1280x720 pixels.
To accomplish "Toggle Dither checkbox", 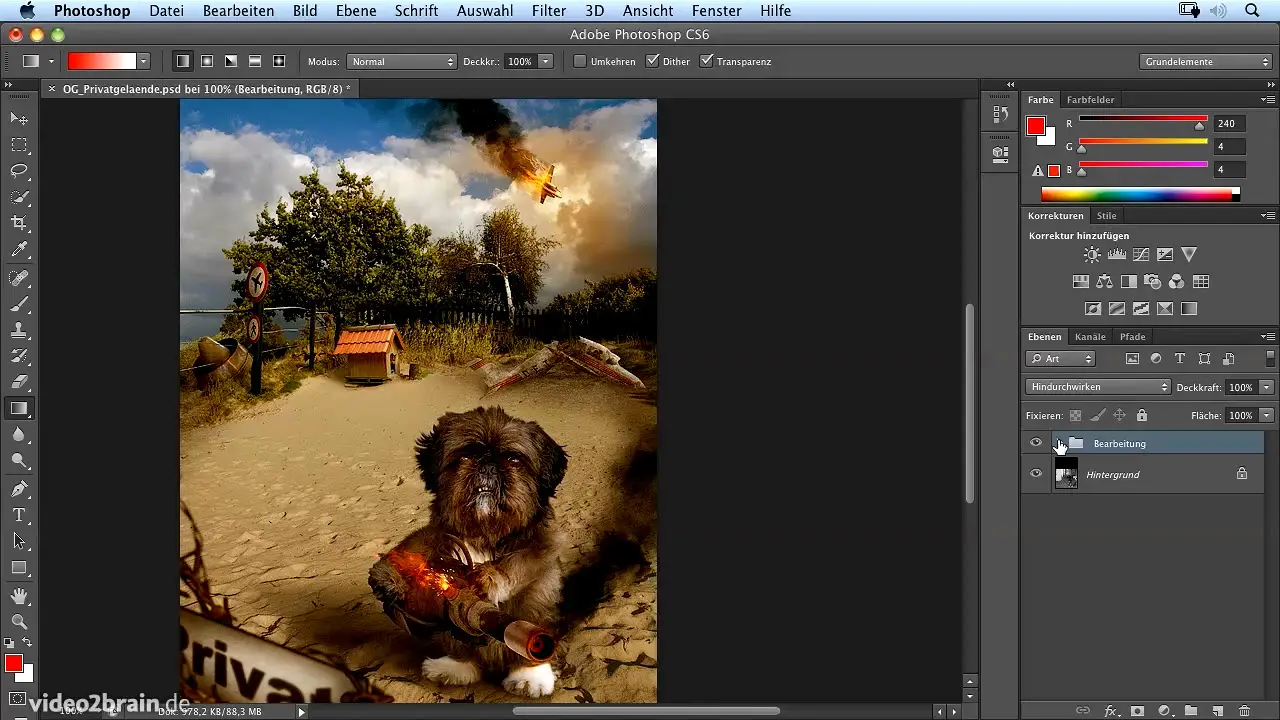I will 653,61.
